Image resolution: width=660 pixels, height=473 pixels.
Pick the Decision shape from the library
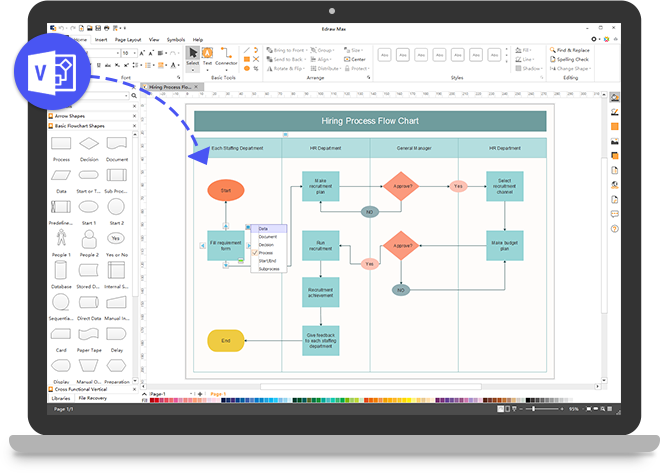[x=89, y=148]
